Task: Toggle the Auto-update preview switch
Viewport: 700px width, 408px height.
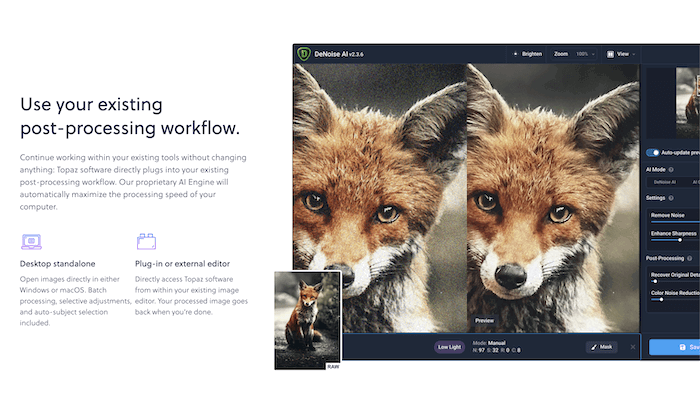Action: [x=653, y=153]
